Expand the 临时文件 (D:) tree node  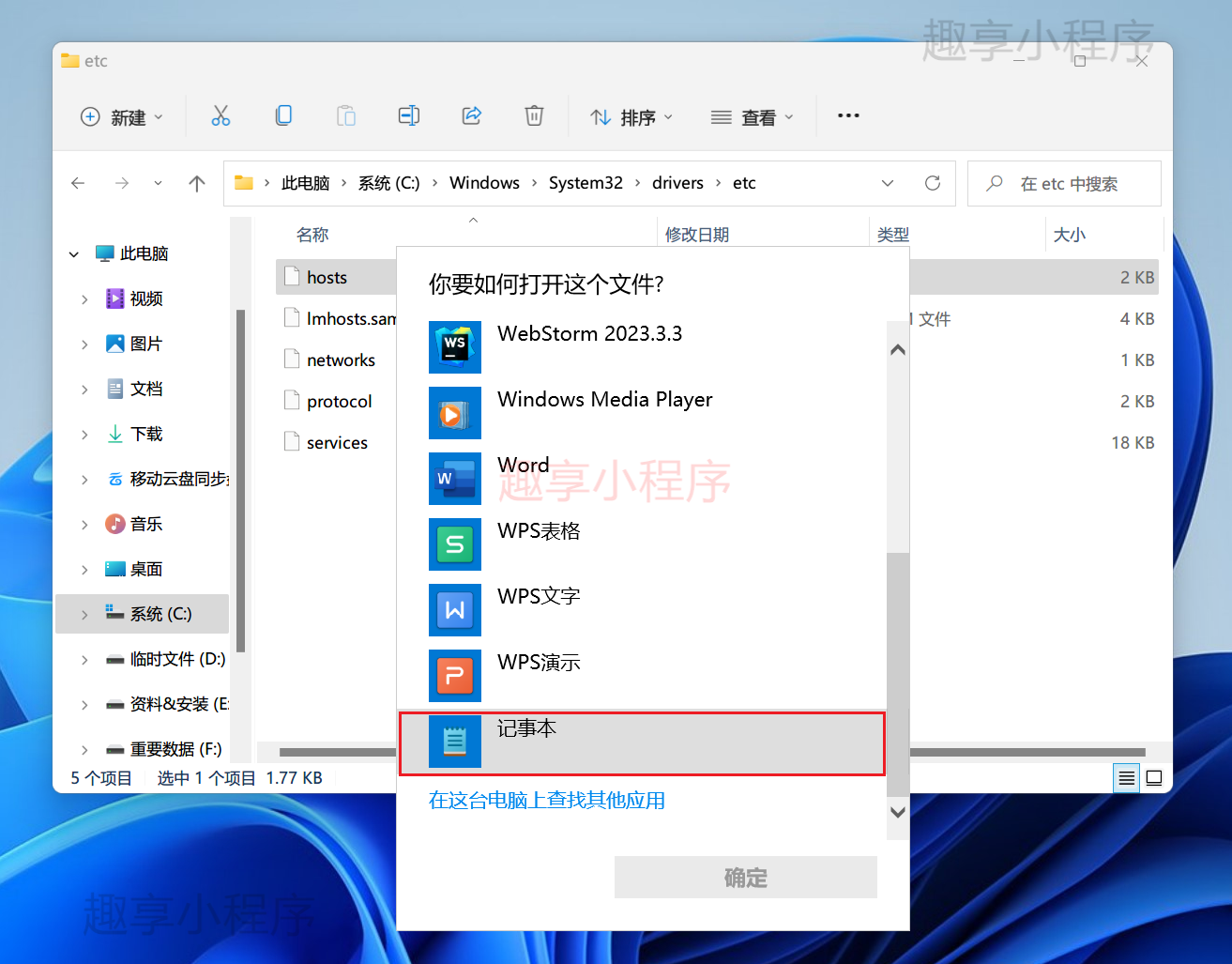[x=84, y=659]
